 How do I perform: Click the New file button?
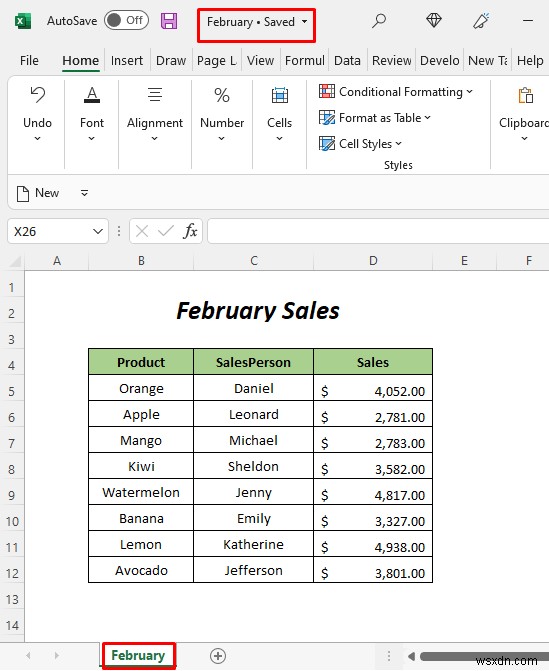(x=38, y=193)
